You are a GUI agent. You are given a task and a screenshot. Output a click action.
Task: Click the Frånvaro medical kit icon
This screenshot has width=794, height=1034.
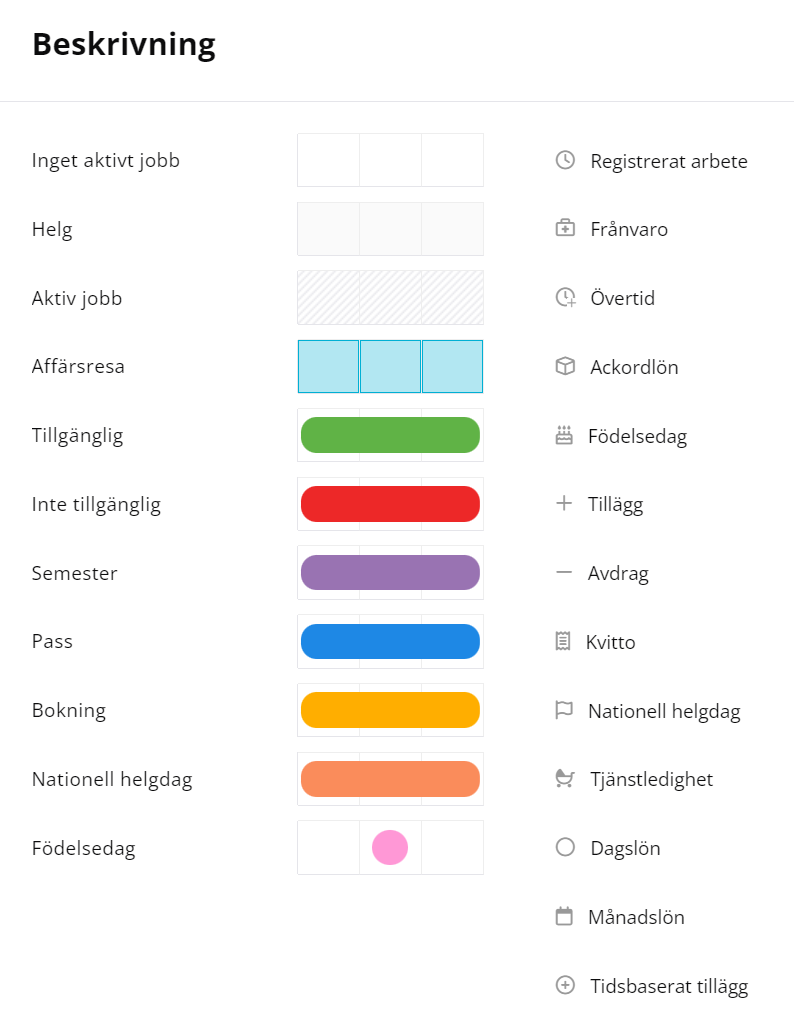coord(565,229)
